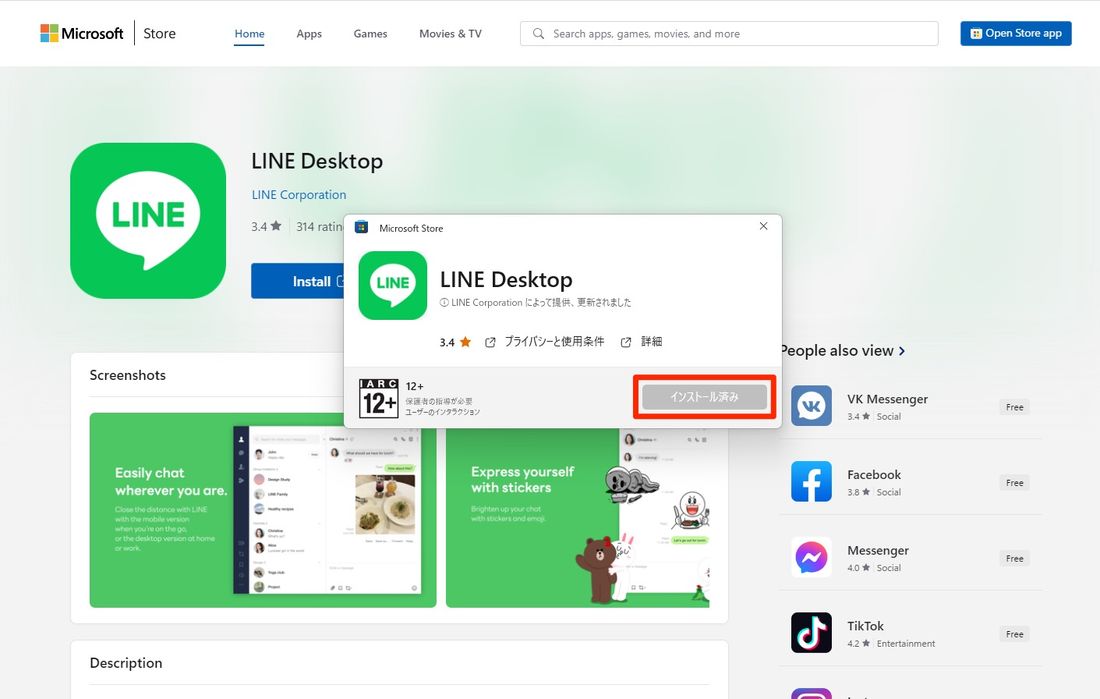Open the 詳細 details link in popup
Viewport: 1100px width, 699px height.
pos(652,342)
